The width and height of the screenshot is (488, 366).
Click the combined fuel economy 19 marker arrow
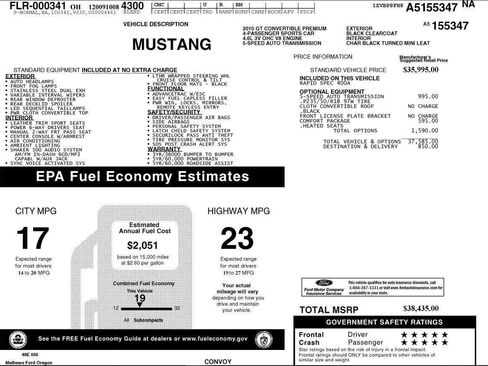(140, 305)
